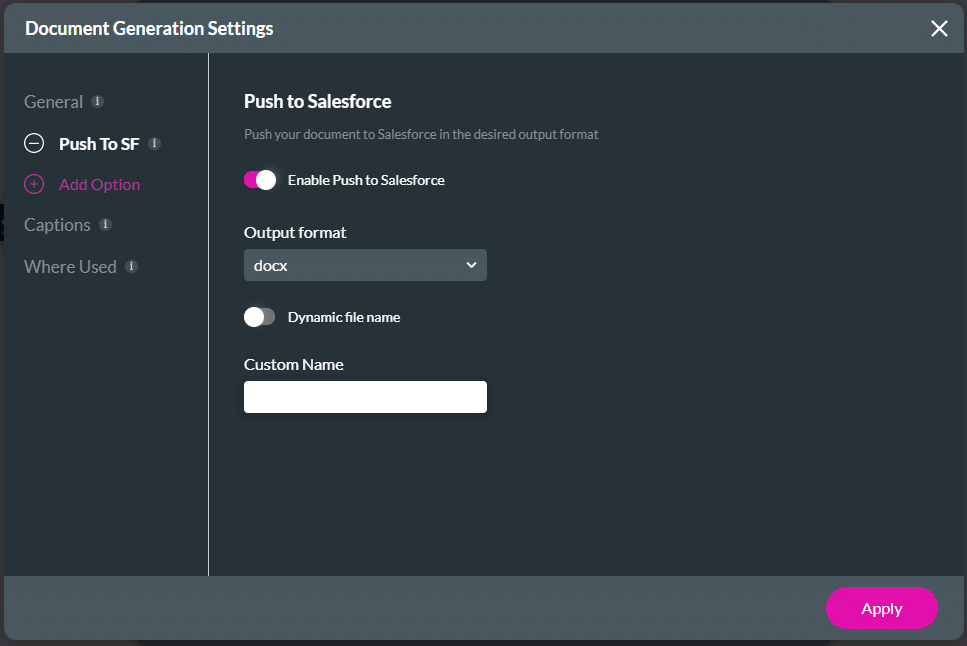Open the General settings section
The width and height of the screenshot is (967, 646).
54,102
